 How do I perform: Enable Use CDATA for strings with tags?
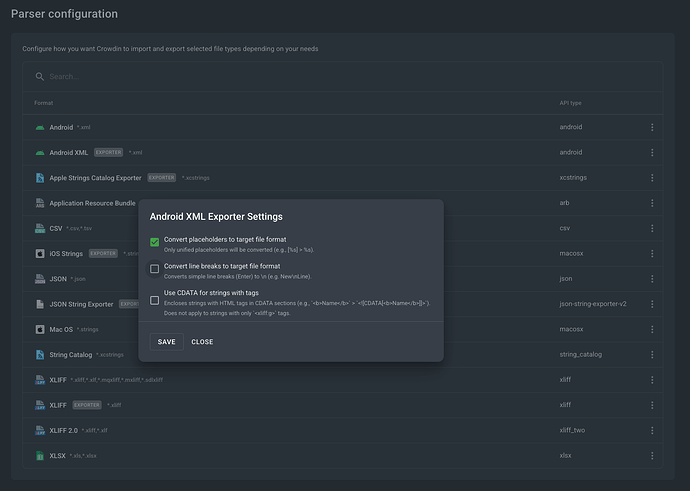[x=154, y=300]
